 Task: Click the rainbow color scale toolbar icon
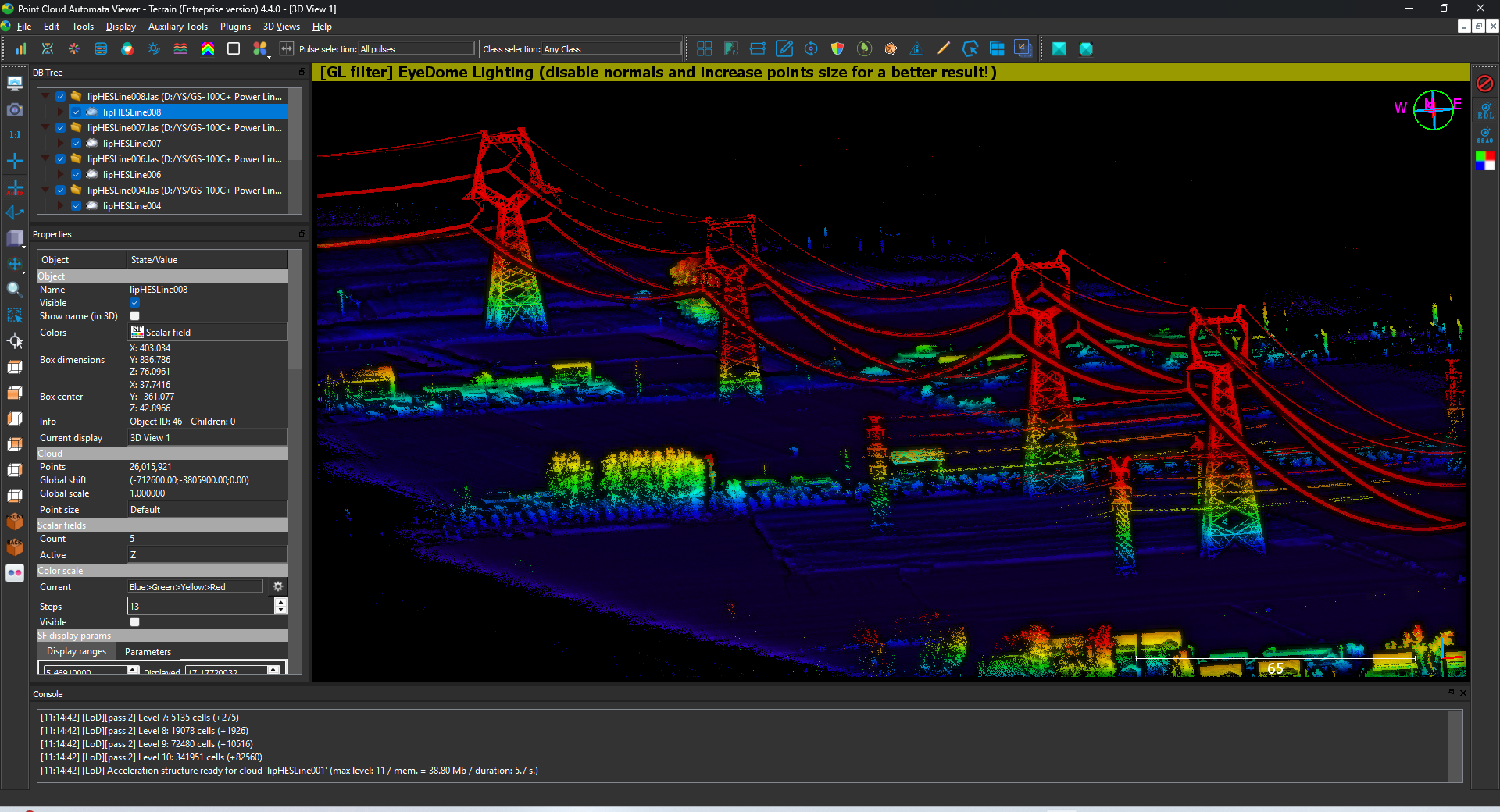[208, 48]
